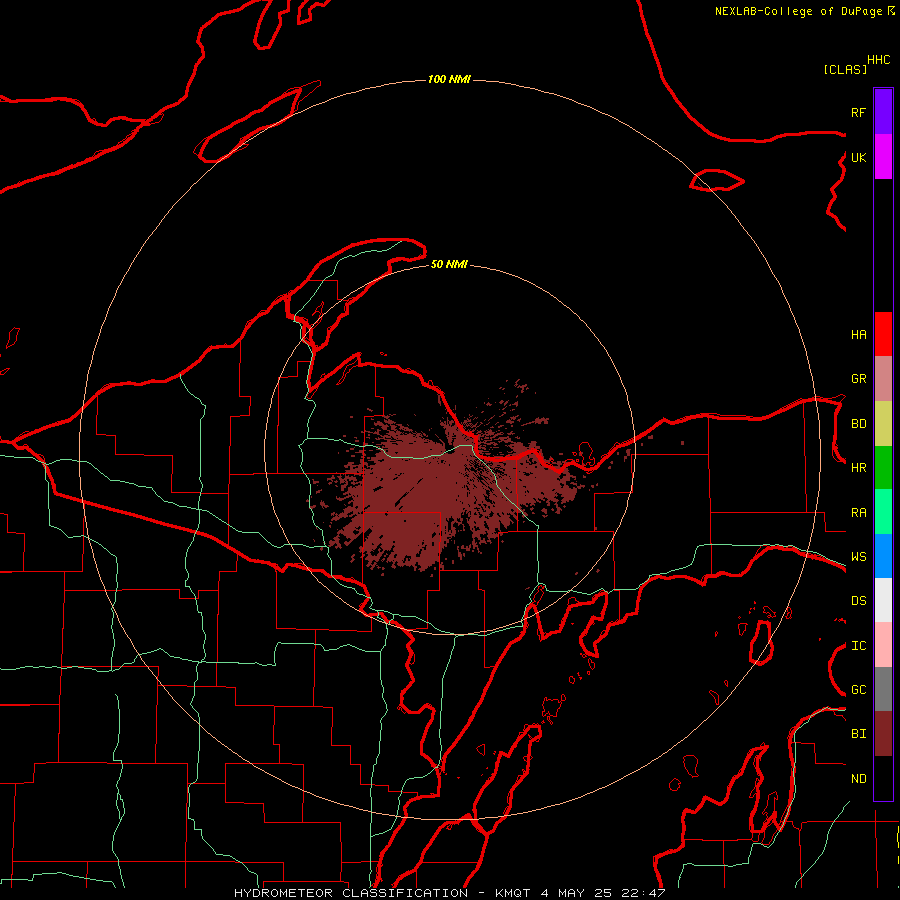Click the 'DS' legend label
The height and width of the screenshot is (900, 900).
pyautogui.click(x=858, y=601)
